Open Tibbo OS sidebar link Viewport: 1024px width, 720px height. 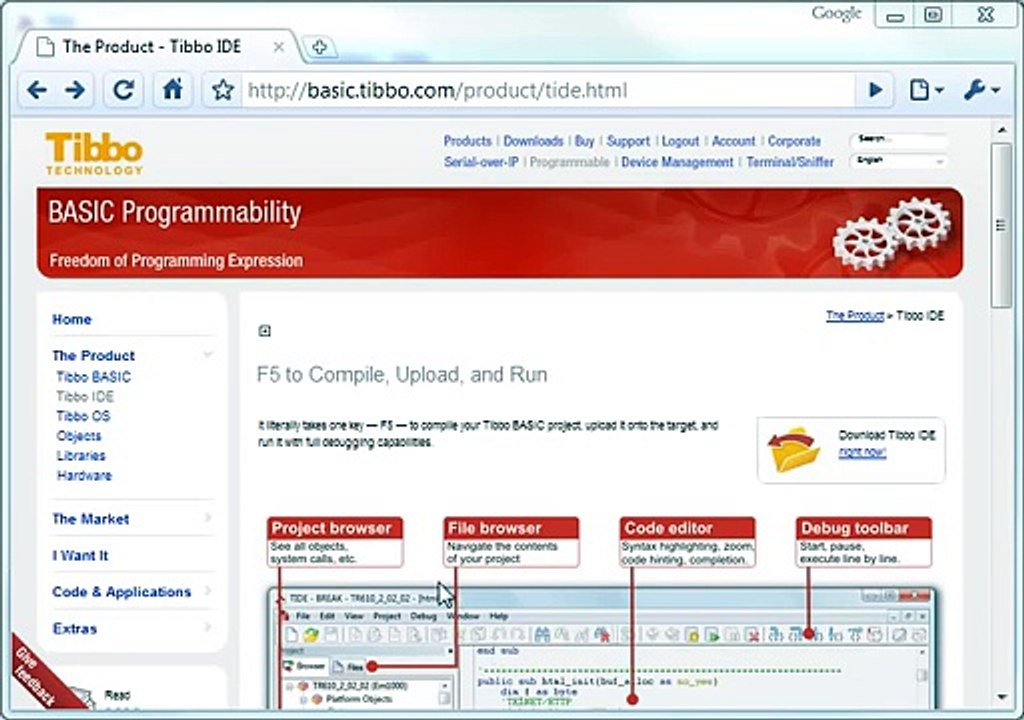[x=83, y=416]
